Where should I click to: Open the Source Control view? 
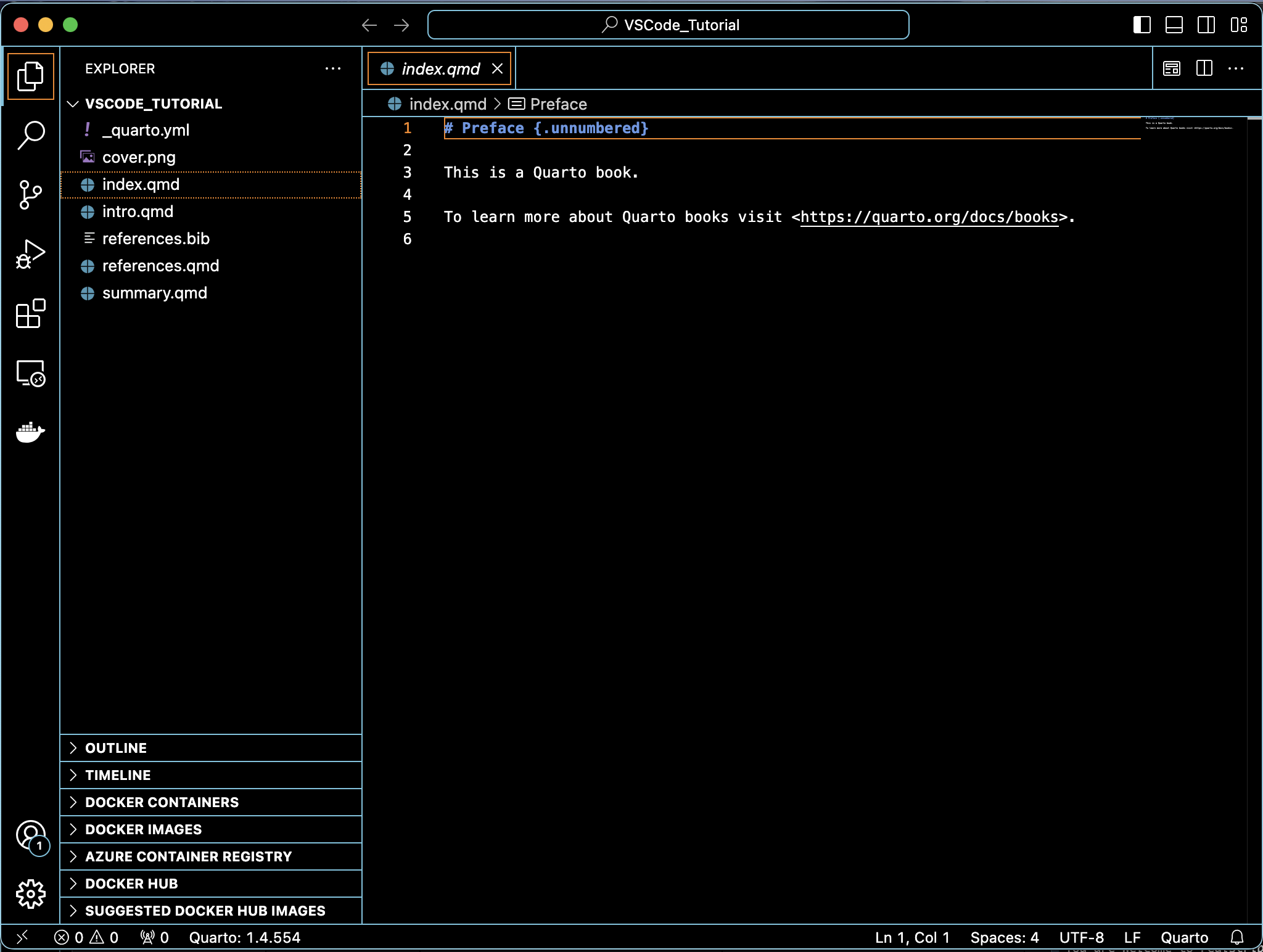tap(30, 195)
